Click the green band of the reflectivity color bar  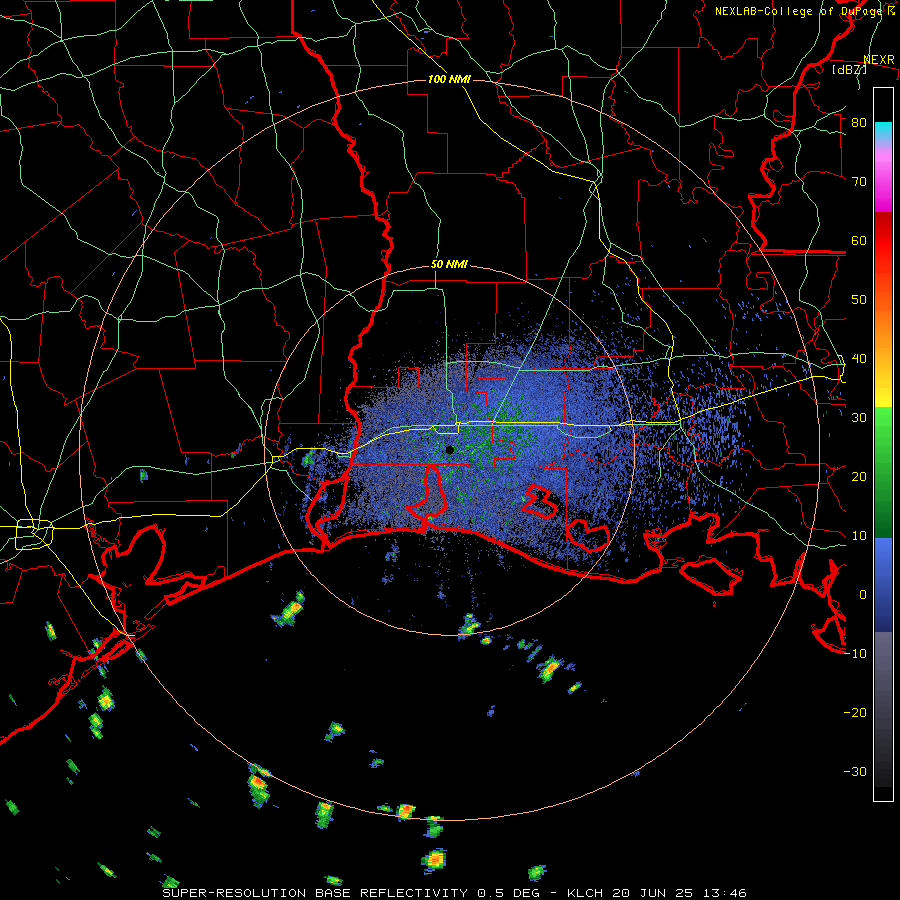(883, 472)
